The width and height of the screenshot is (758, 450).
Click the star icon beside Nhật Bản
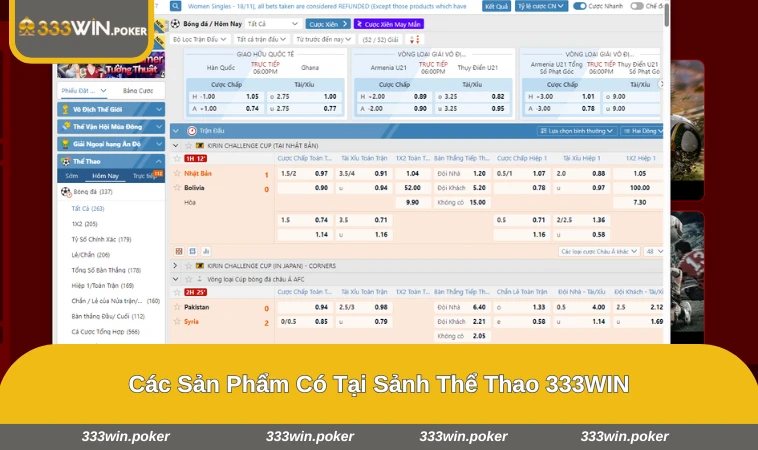[176, 173]
